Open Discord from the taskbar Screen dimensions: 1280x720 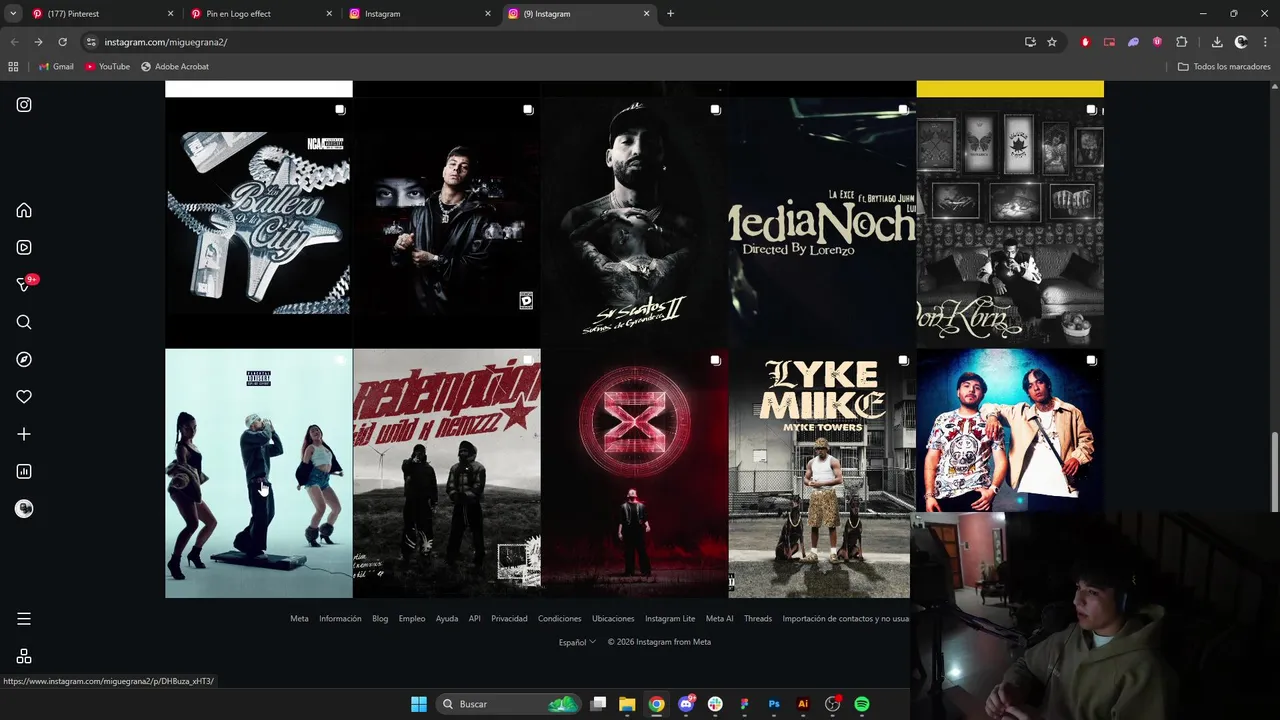point(686,704)
